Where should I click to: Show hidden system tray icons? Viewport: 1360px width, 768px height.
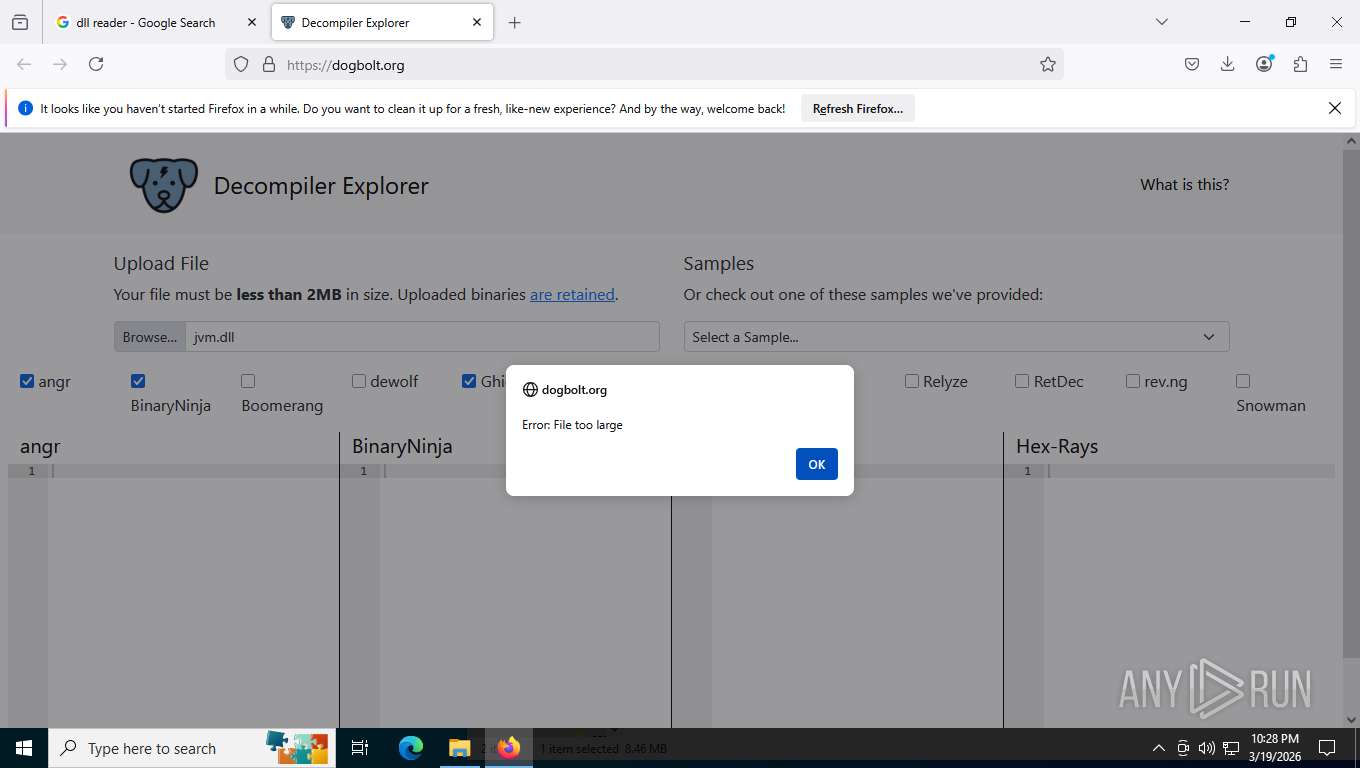1159,748
